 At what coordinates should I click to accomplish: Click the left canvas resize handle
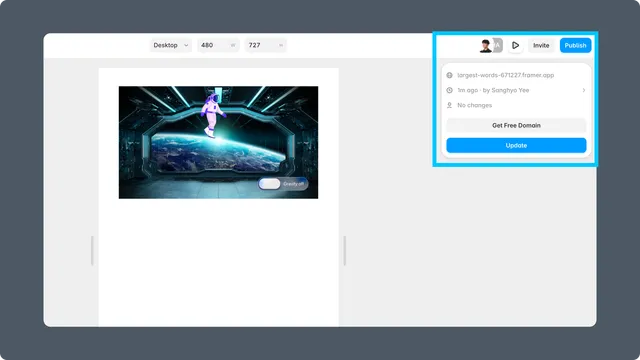(92, 251)
